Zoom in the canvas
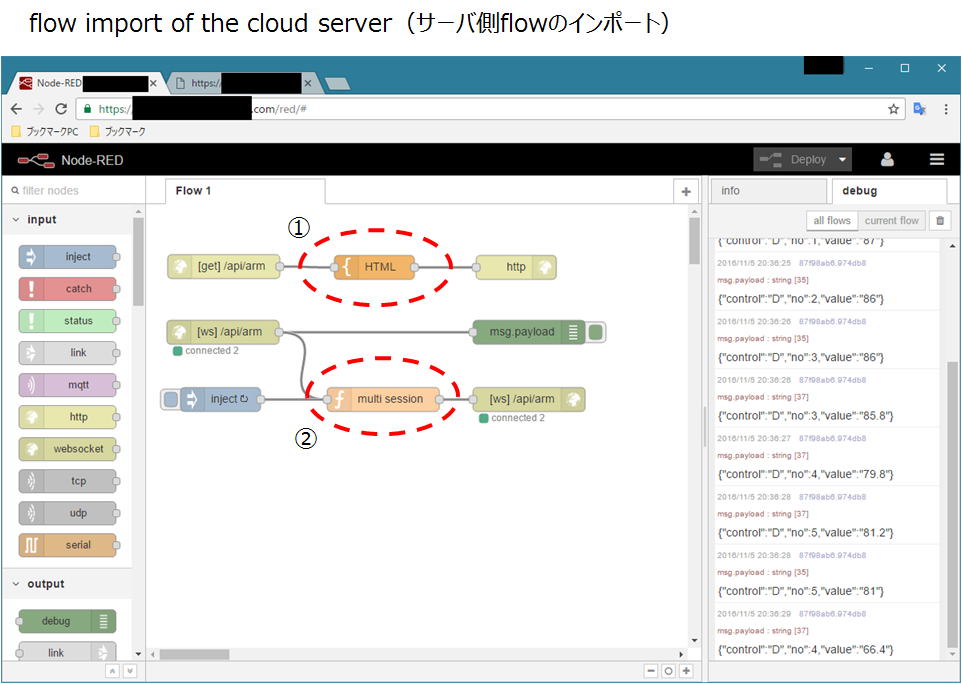 point(687,671)
